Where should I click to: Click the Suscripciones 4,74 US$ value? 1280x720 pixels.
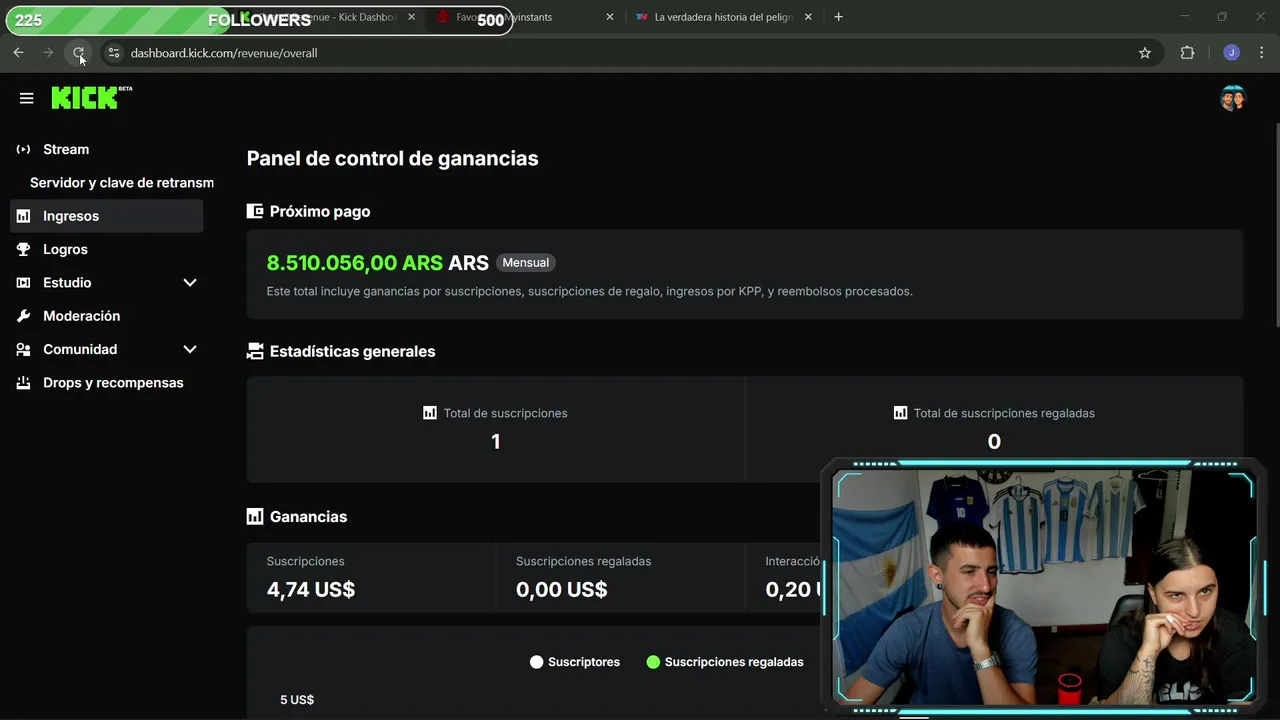(311, 589)
